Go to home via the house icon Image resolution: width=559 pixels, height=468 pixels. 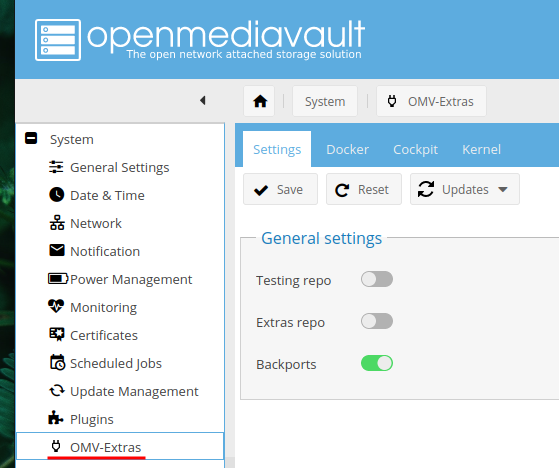260,101
